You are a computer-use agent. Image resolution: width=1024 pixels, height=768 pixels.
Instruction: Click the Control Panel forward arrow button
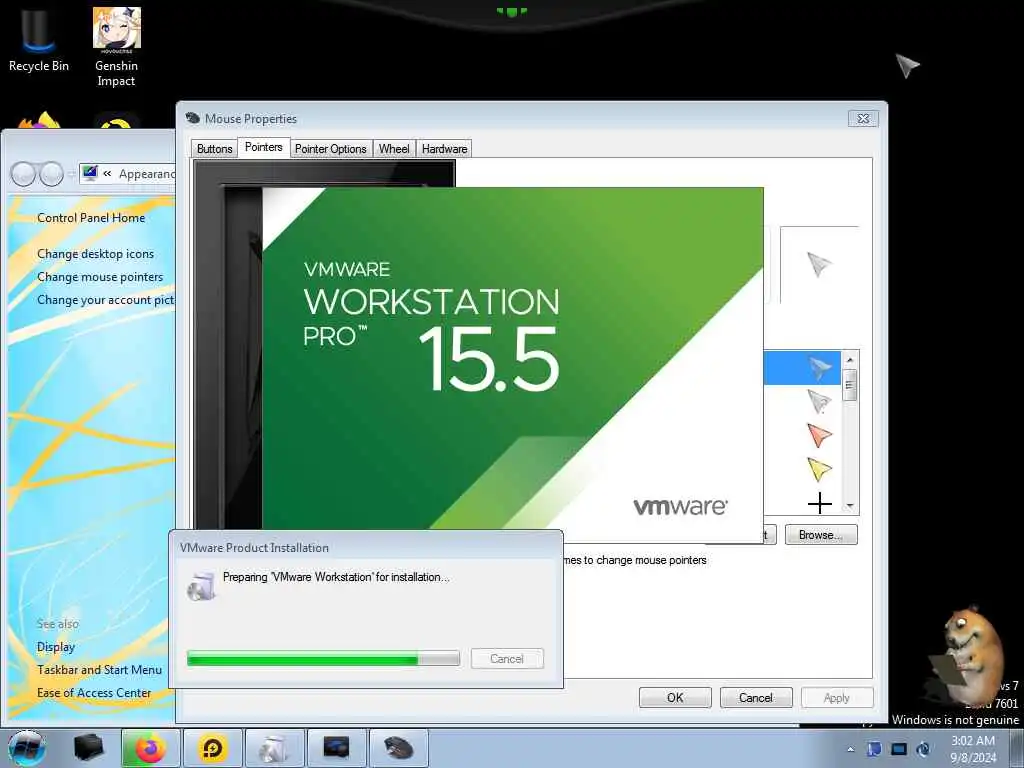point(51,174)
